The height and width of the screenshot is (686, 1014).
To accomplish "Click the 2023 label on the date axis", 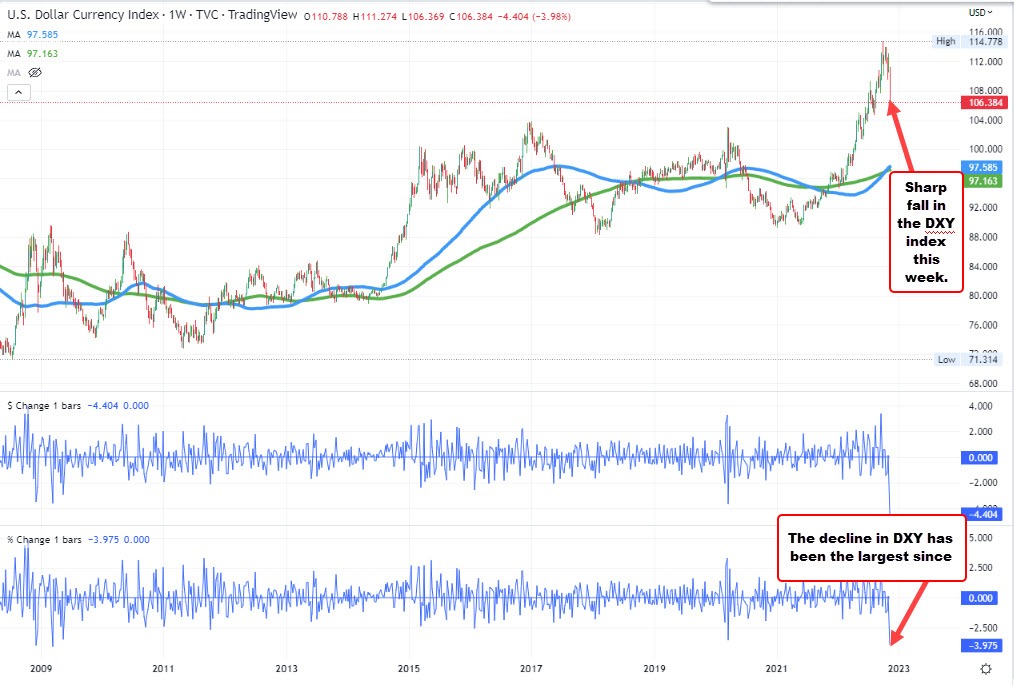I will pyautogui.click(x=897, y=666).
